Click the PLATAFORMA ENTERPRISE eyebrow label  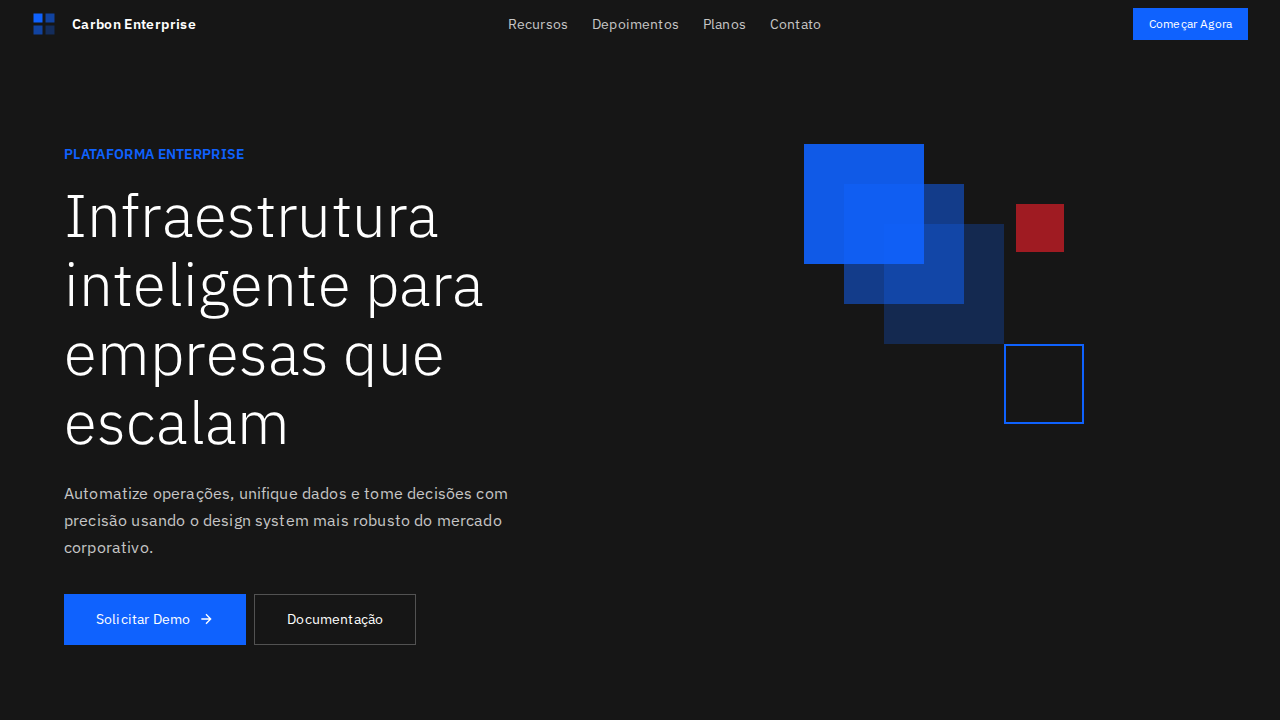[154, 154]
